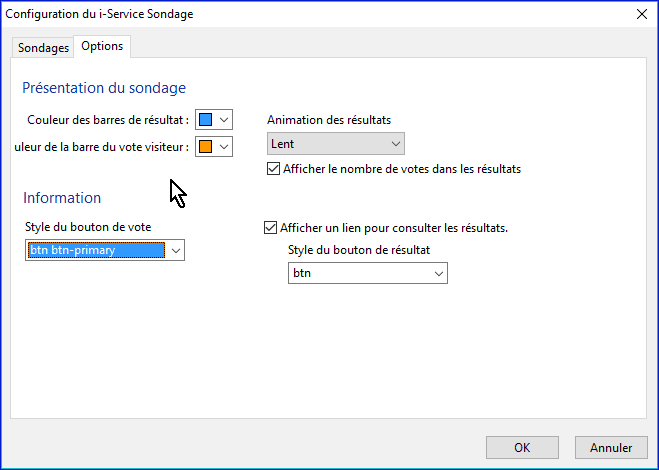Open the visitor vote bar color arrow
Viewport: 659px width, 470px height.
(224, 147)
